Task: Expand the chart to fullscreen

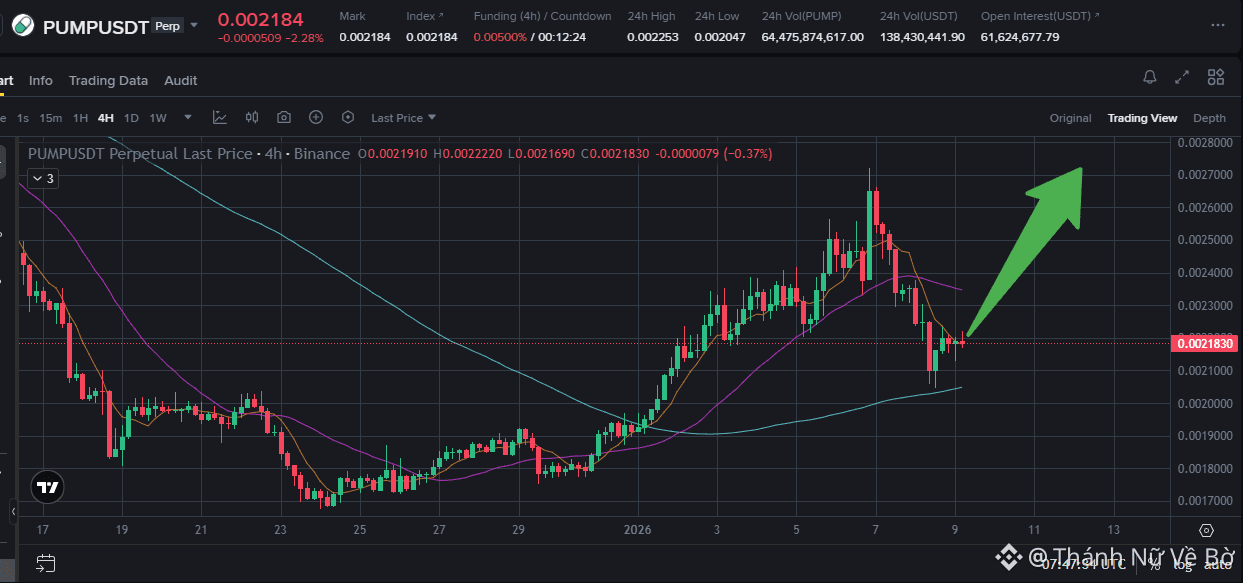Action: (x=1182, y=77)
